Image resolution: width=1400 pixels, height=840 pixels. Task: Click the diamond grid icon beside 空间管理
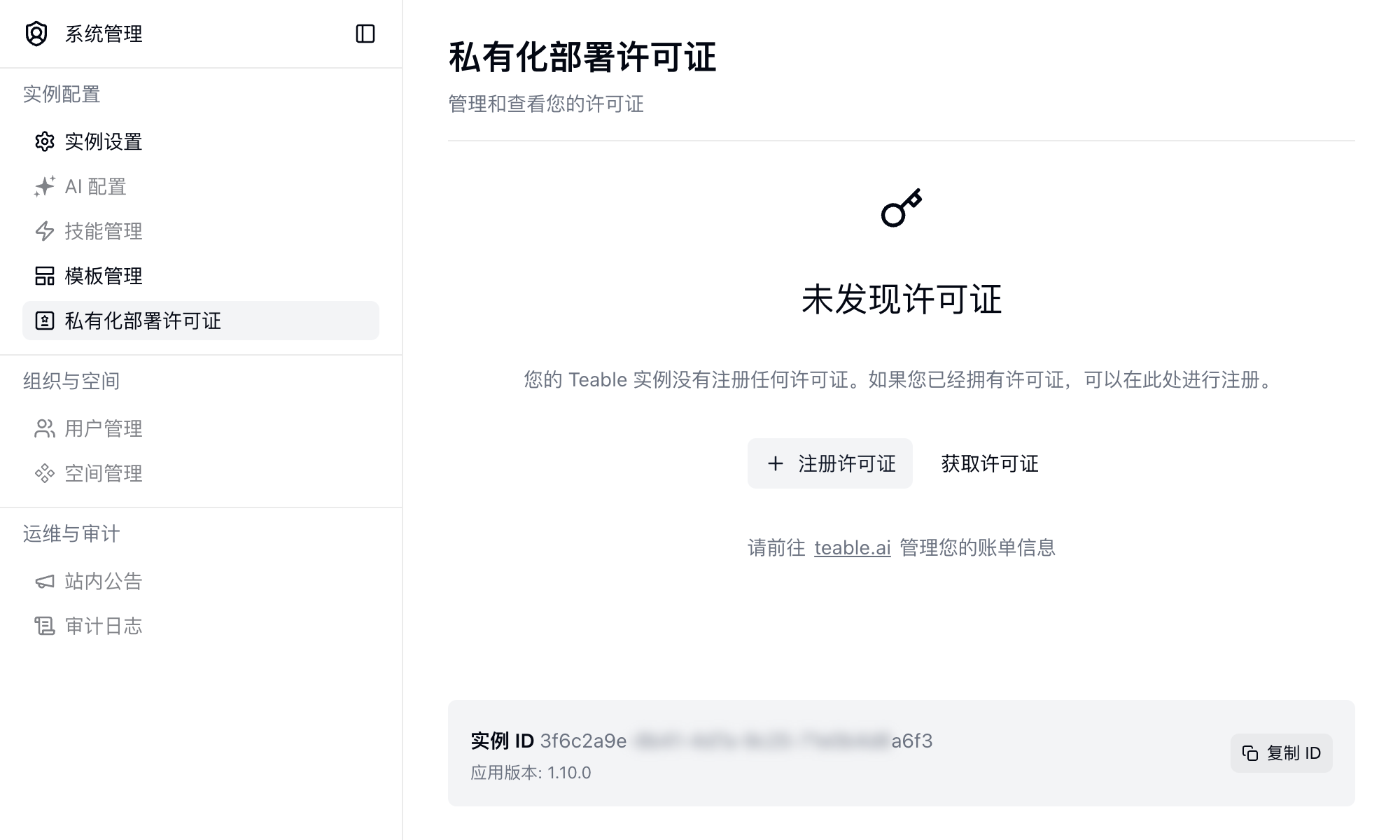tap(45, 473)
